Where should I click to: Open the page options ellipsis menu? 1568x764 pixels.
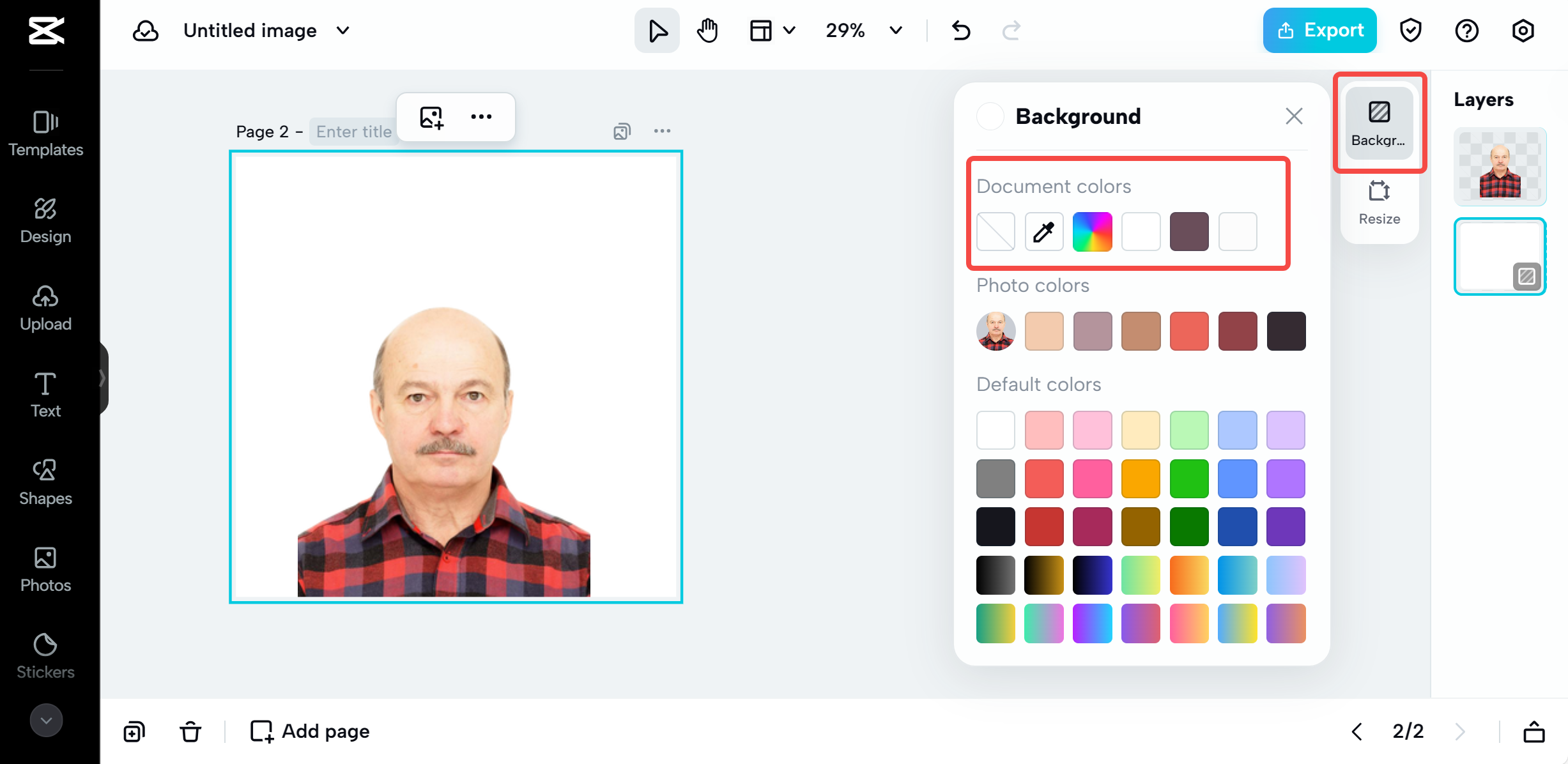point(662,131)
